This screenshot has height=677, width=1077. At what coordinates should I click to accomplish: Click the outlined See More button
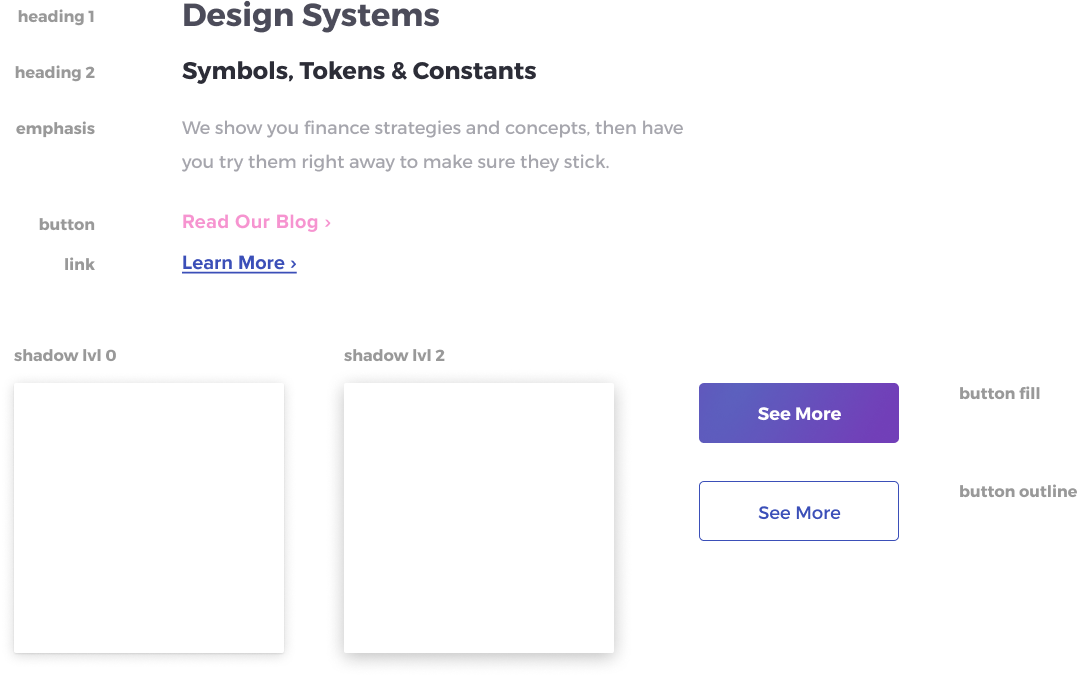tap(799, 511)
